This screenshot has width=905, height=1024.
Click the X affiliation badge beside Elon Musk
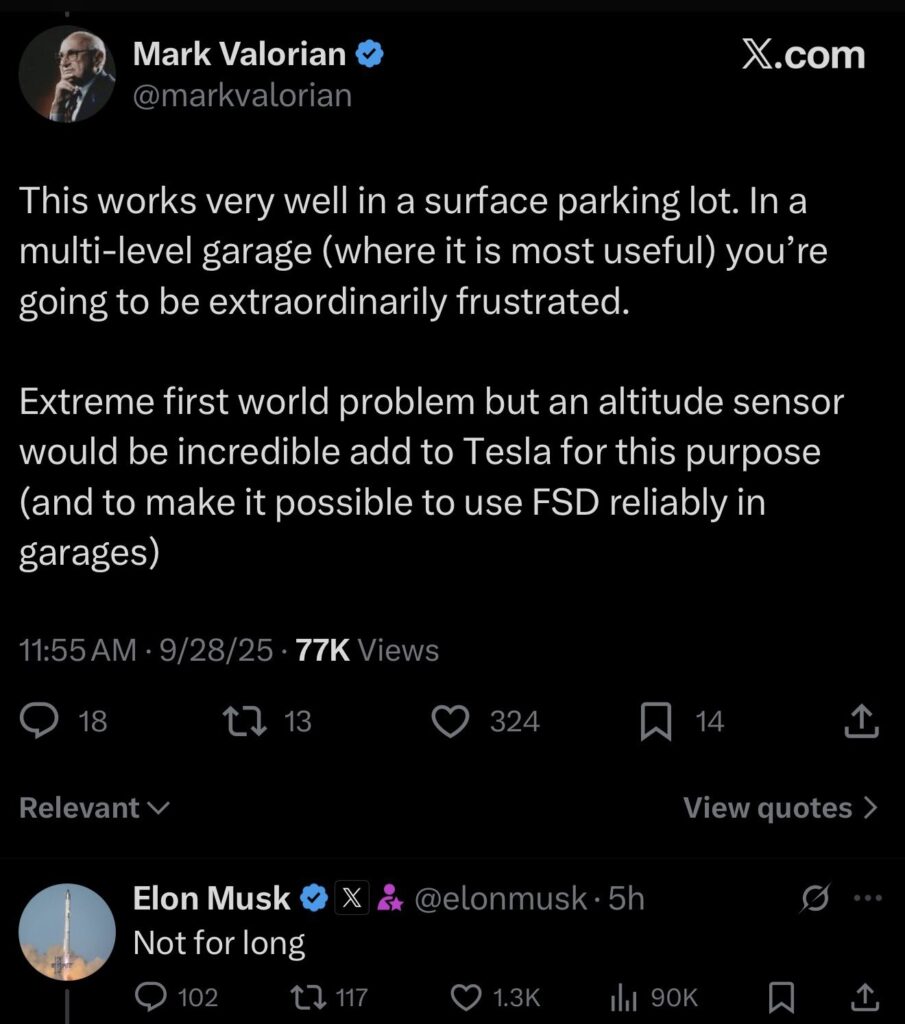coord(351,900)
